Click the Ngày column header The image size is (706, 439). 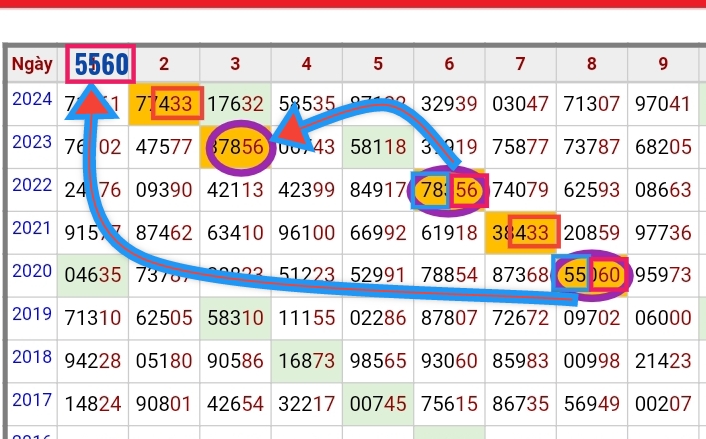pyautogui.click(x=32, y=65)
